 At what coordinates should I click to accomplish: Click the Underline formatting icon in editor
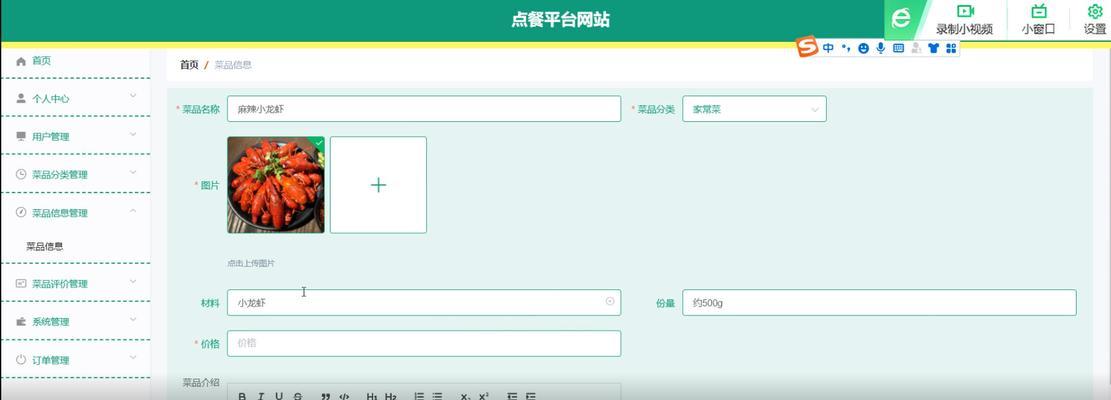(279, 396)
